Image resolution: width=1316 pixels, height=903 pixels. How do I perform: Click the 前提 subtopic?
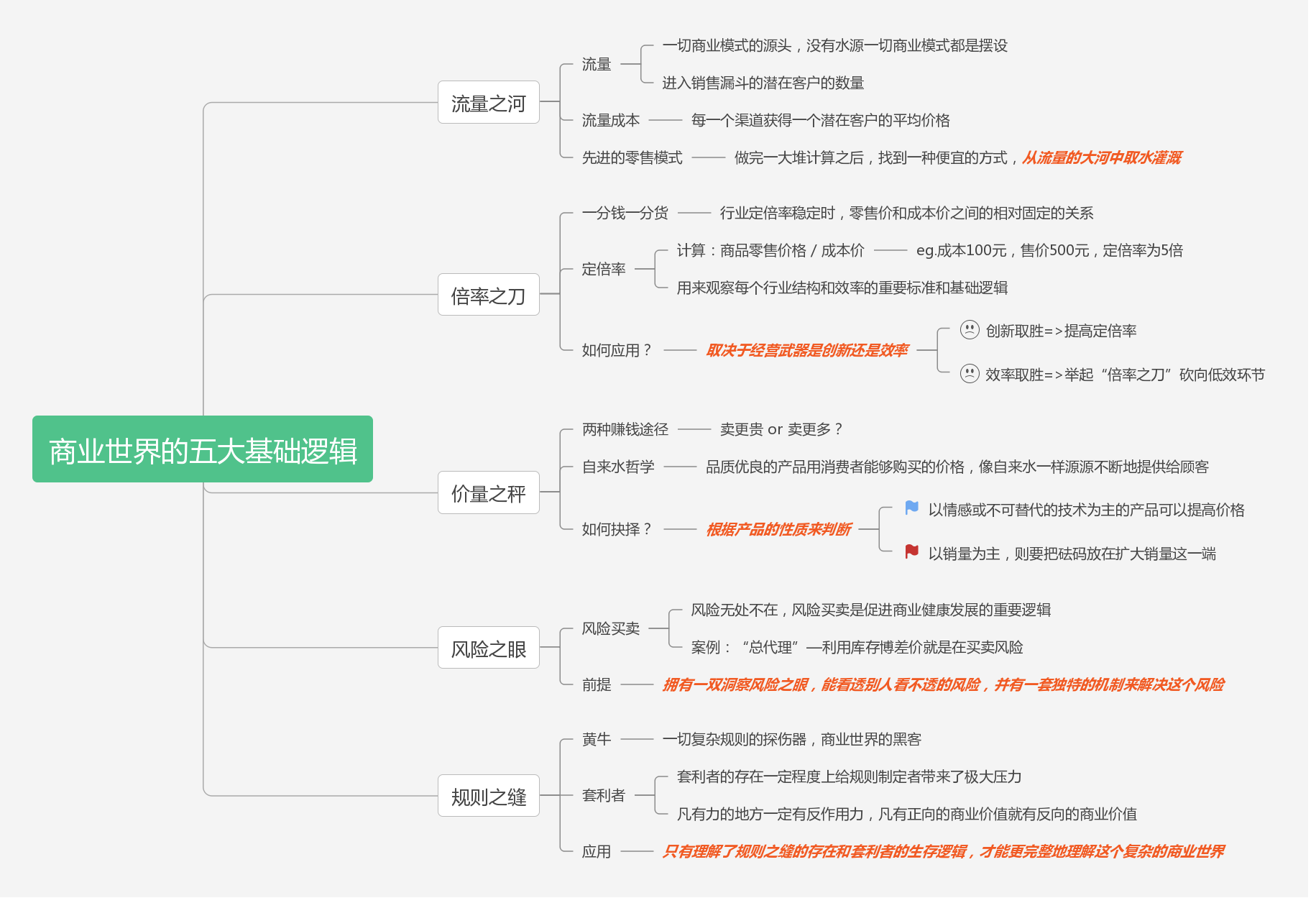597,684
